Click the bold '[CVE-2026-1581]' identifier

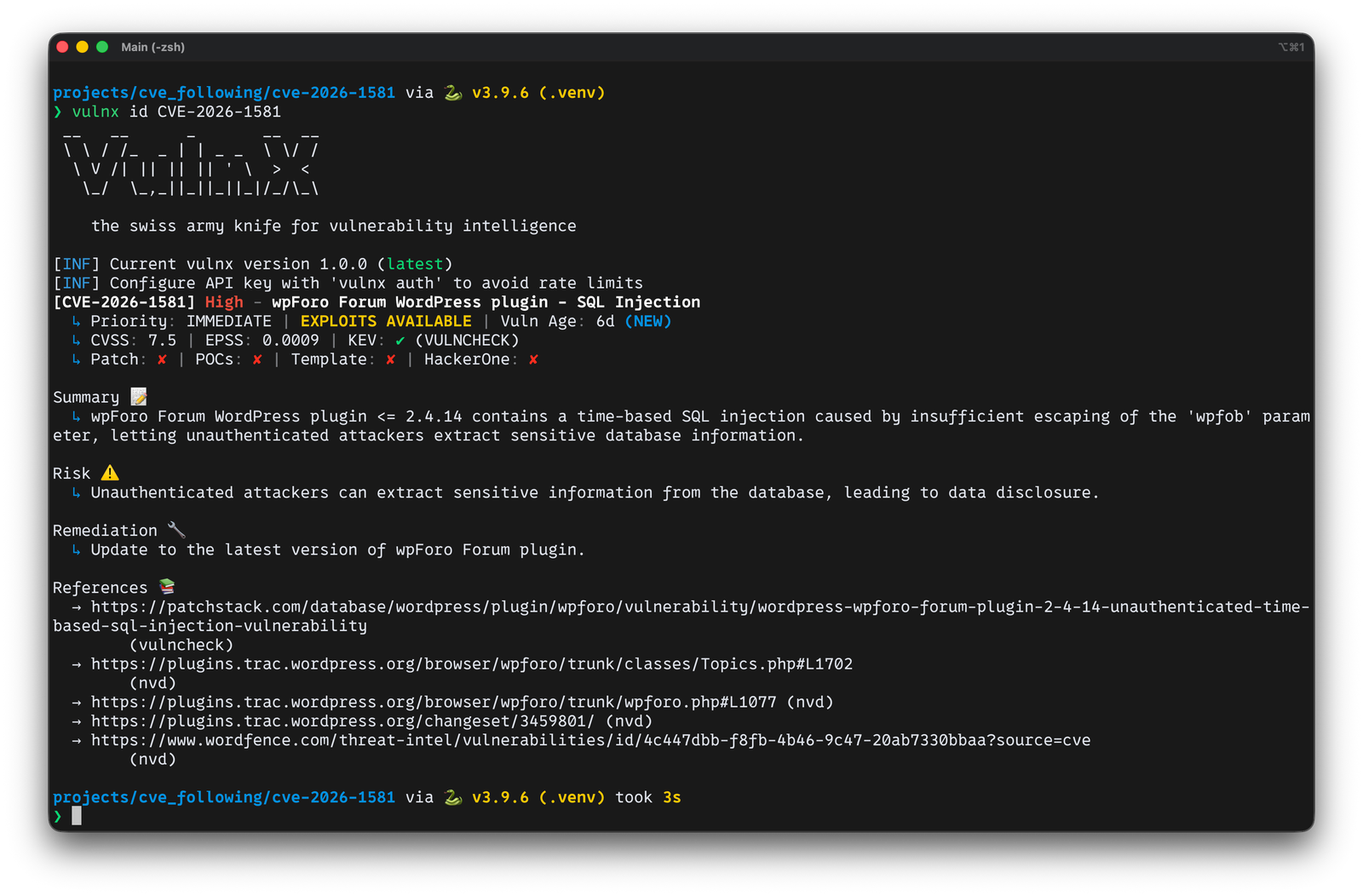pyautogui.click(x=124, y=302)
